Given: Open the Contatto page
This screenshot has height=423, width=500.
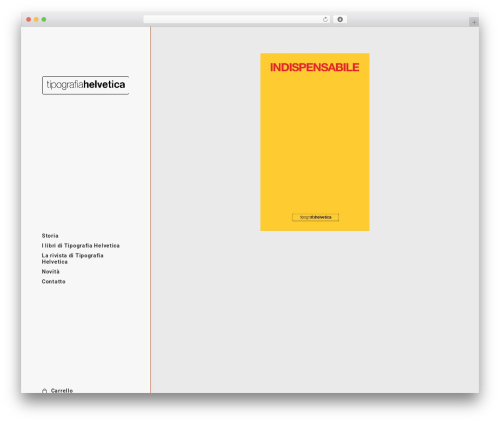Looking at the screenshot, I should pyautogui.click(x=54, y=282).
